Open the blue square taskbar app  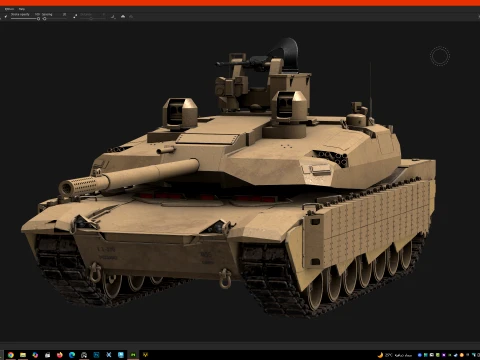click(x=96, y=355)
